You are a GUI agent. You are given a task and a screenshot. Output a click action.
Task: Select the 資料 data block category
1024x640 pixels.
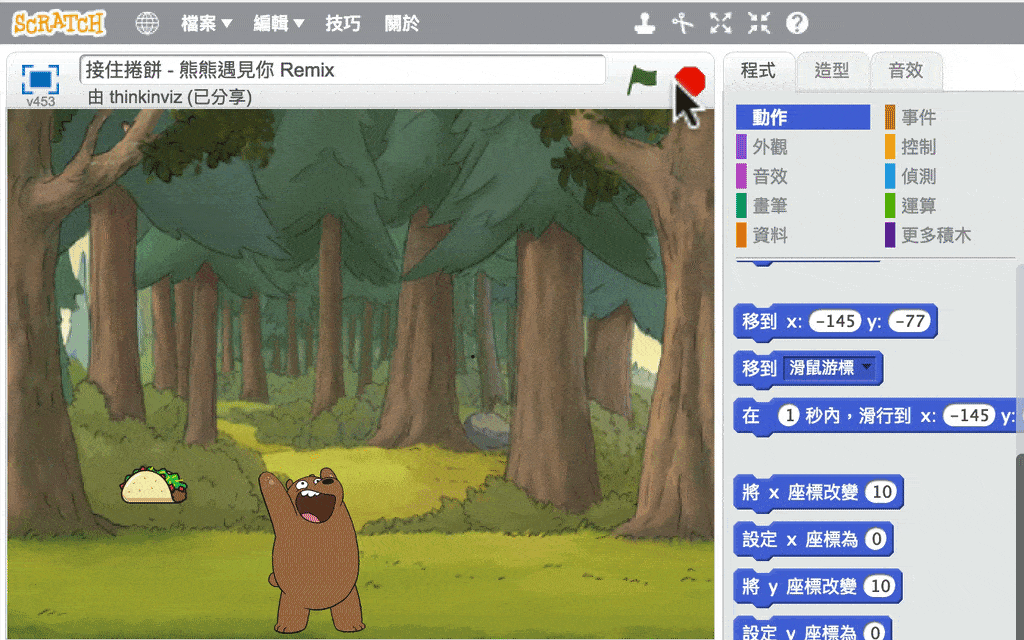(769, 235)
